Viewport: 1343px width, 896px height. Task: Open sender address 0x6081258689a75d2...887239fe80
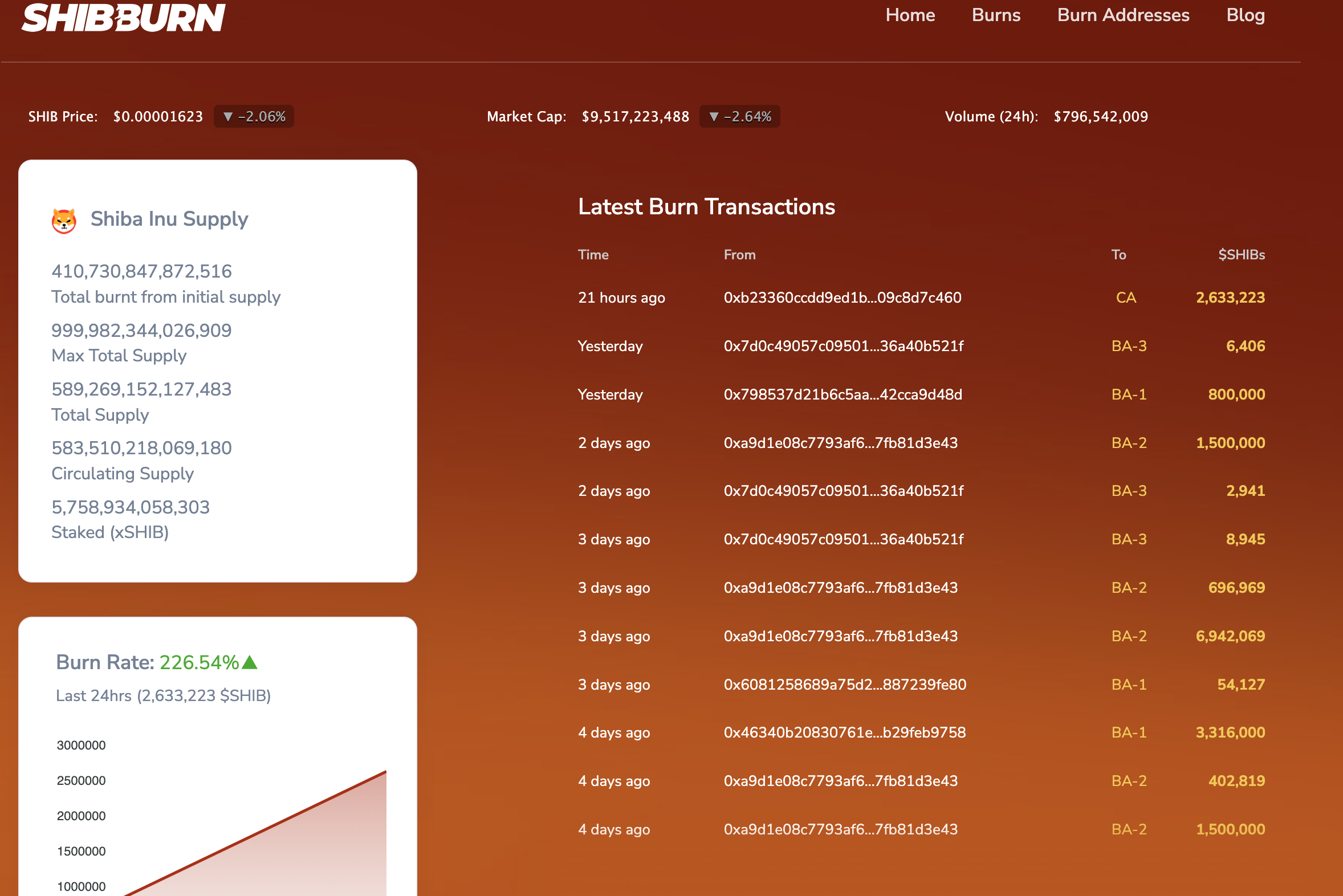point(844,685)
